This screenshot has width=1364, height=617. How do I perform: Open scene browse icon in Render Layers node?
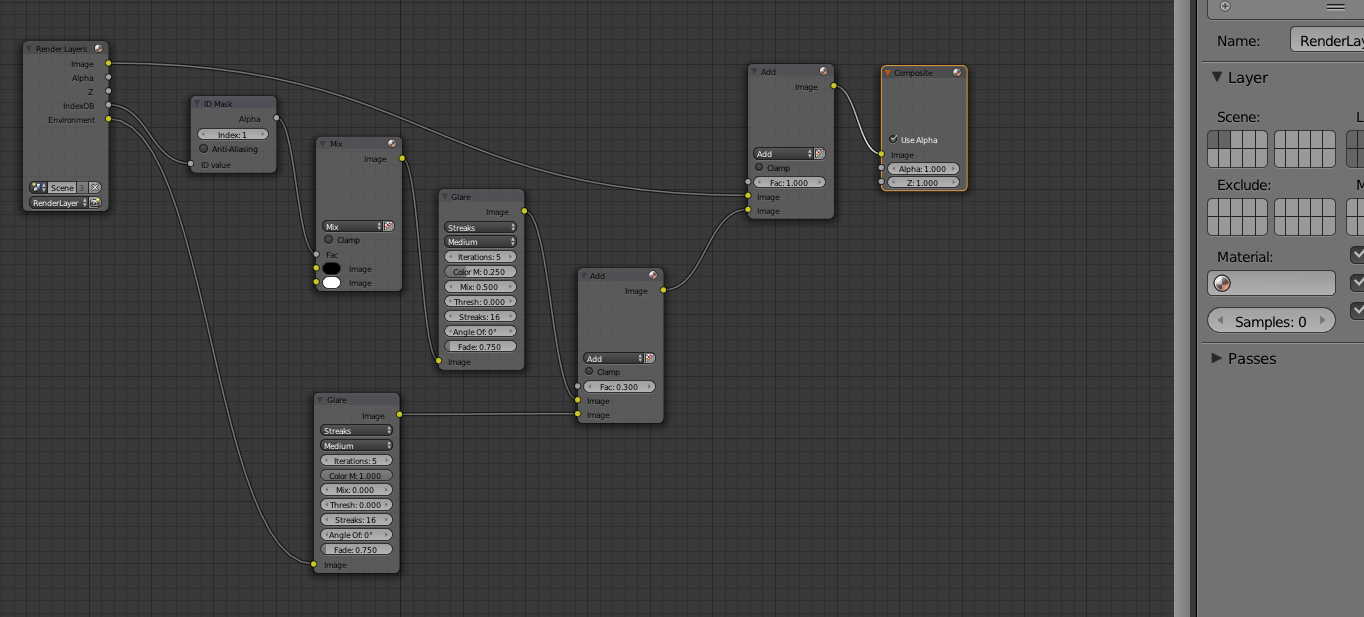click(38, 187)
